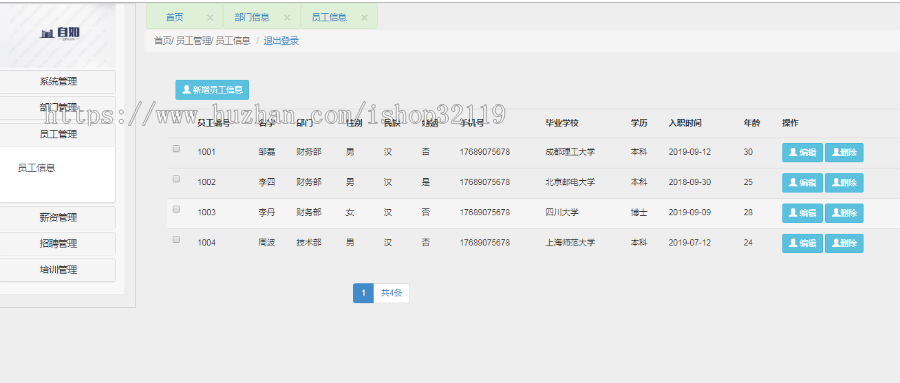This screenshot has height=383, width=900.
Task: Select employee number 1002 cell
Action: pyautogui.click(x=207, y=182)
